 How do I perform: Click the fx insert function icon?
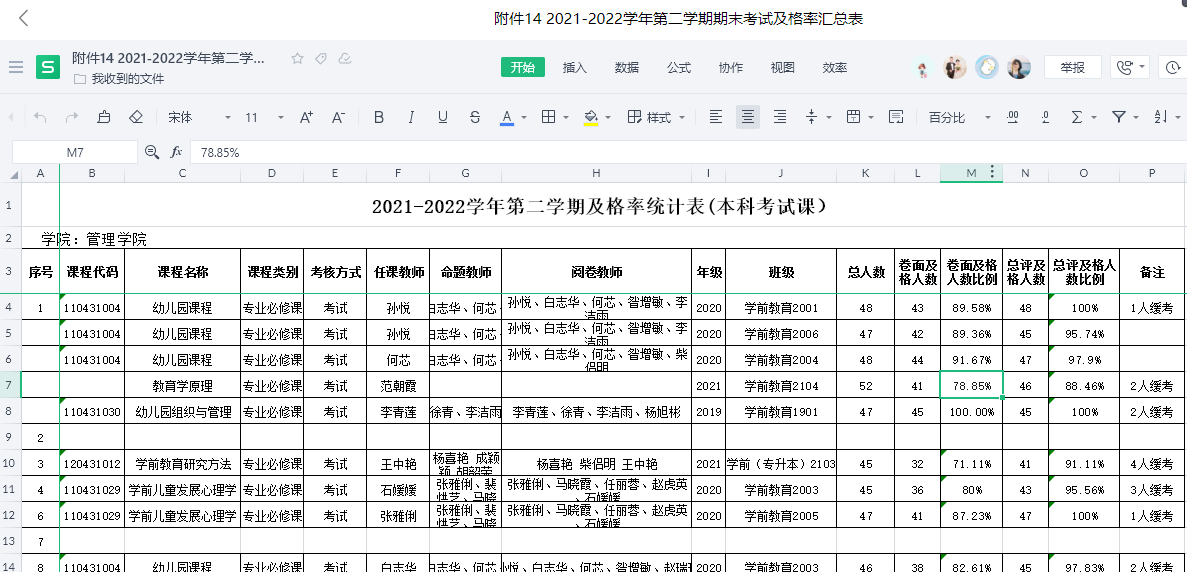(176, 152)
